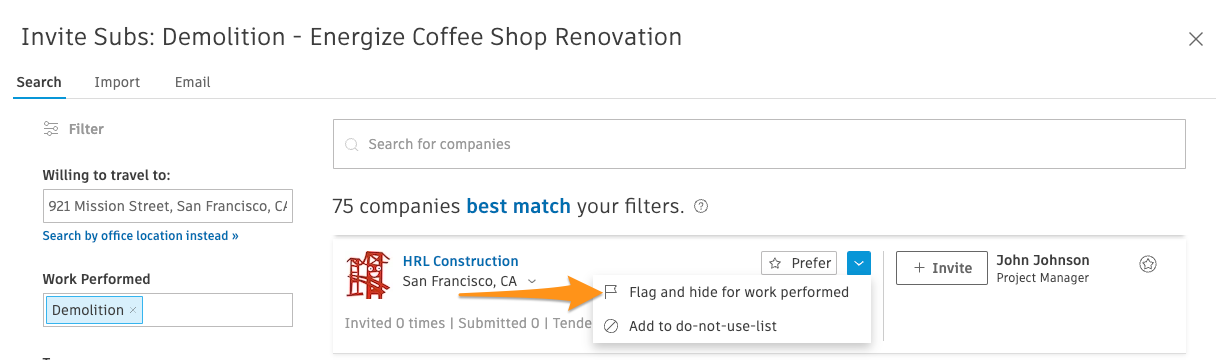The height and width of the screenshot is (360, 1228).
Task: Invite John Johnson with Invite button
Action: 941,268
